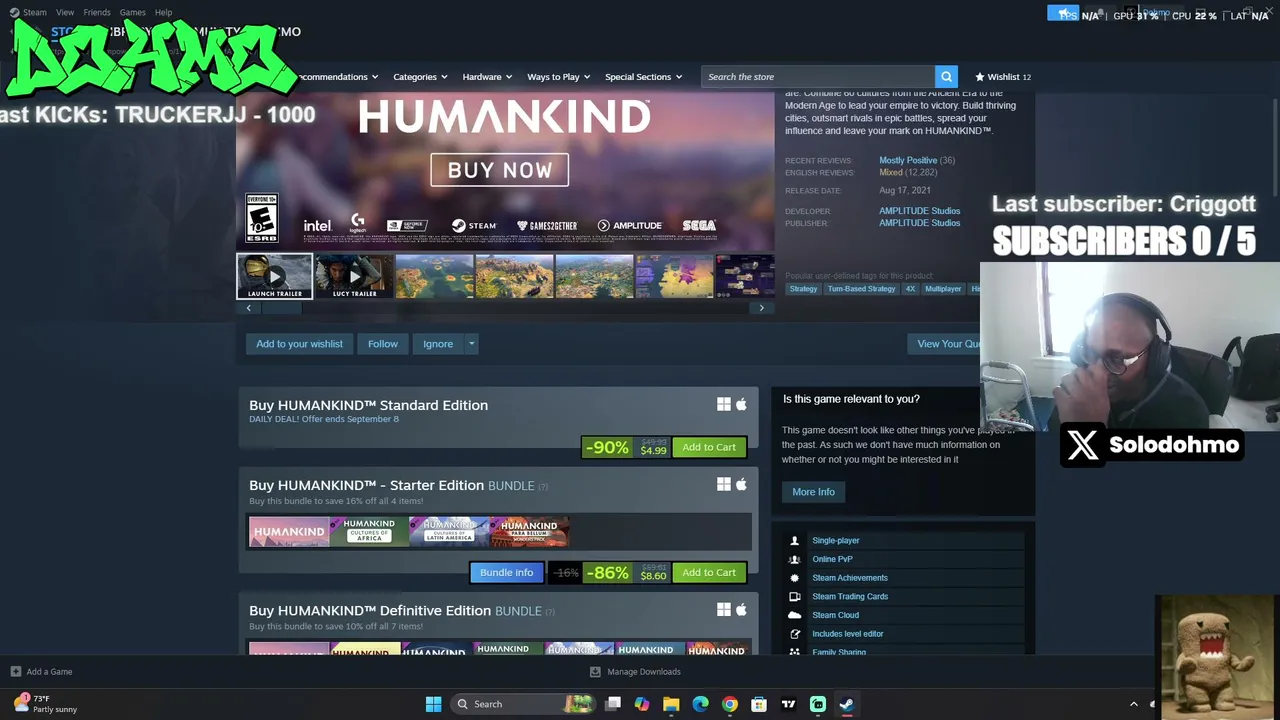Click the Online PvP feature icon

tap(795, 559)
